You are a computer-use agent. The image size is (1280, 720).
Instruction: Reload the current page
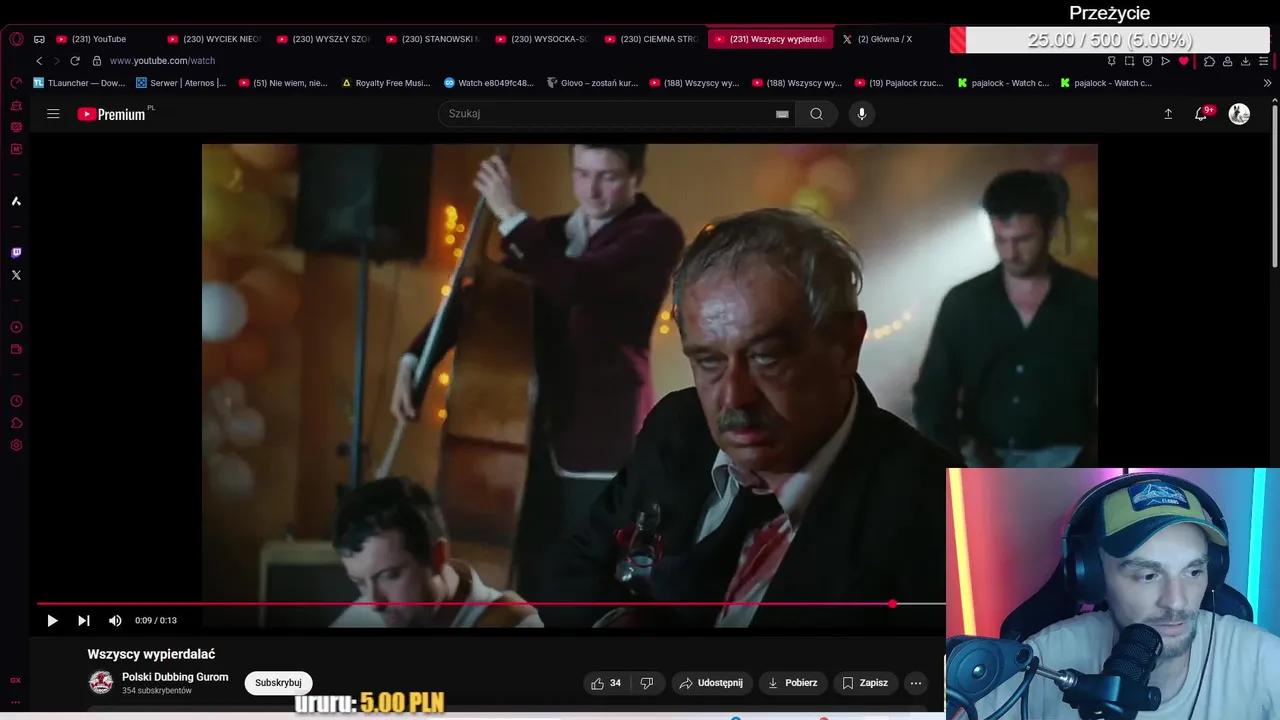coord(75,61)
